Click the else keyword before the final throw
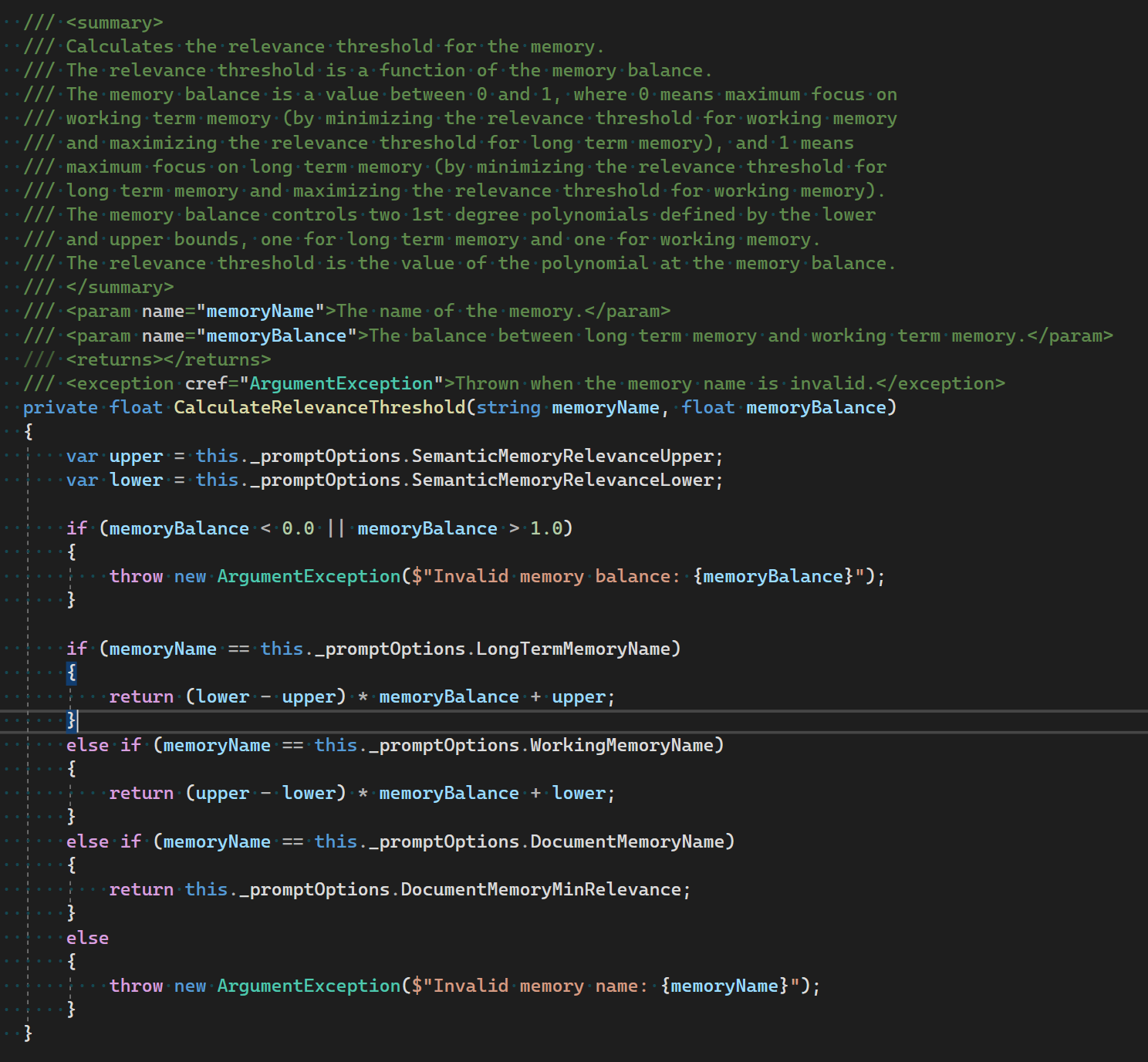1148x1062 pixels. coord(87,937)
